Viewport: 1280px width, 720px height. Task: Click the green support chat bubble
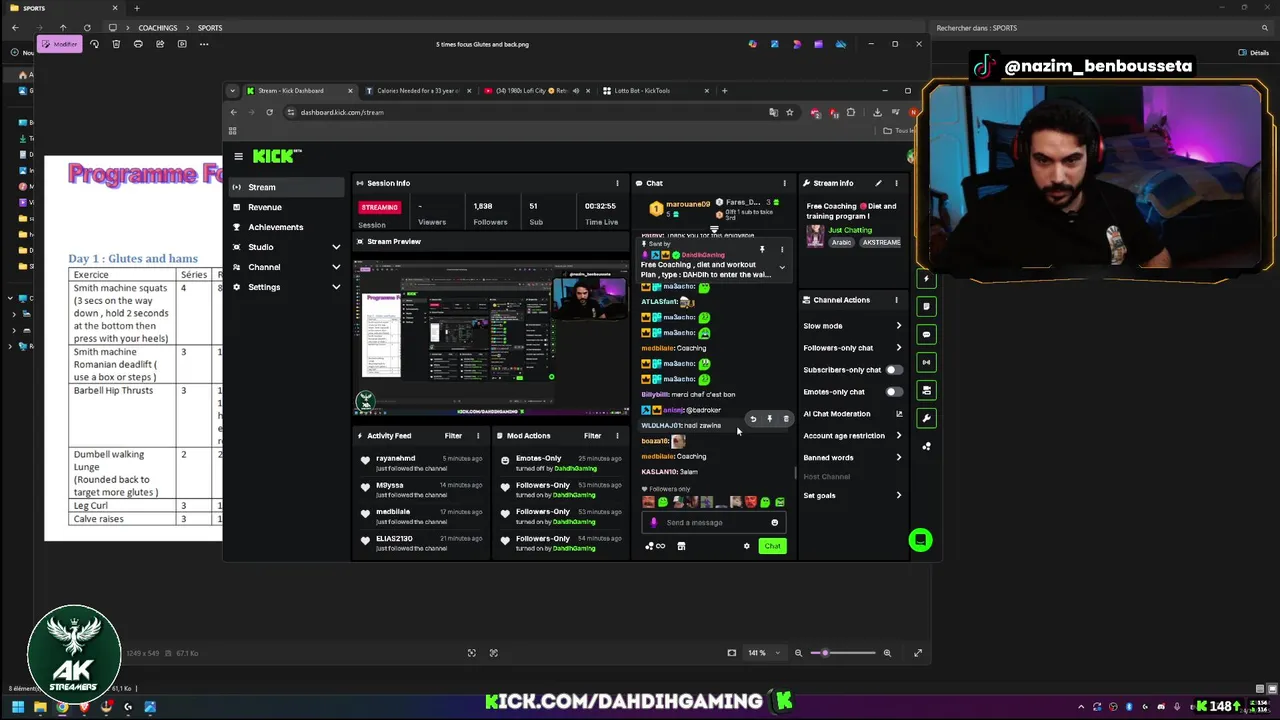point(920,540)
